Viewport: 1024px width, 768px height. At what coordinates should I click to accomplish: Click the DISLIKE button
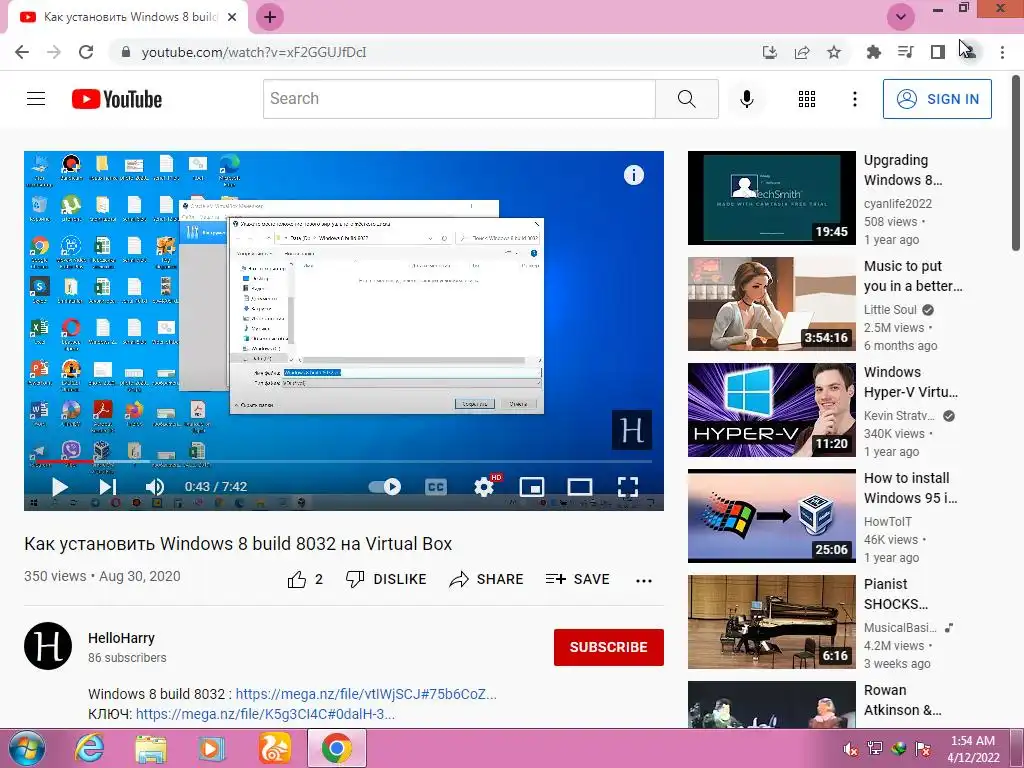386,579
